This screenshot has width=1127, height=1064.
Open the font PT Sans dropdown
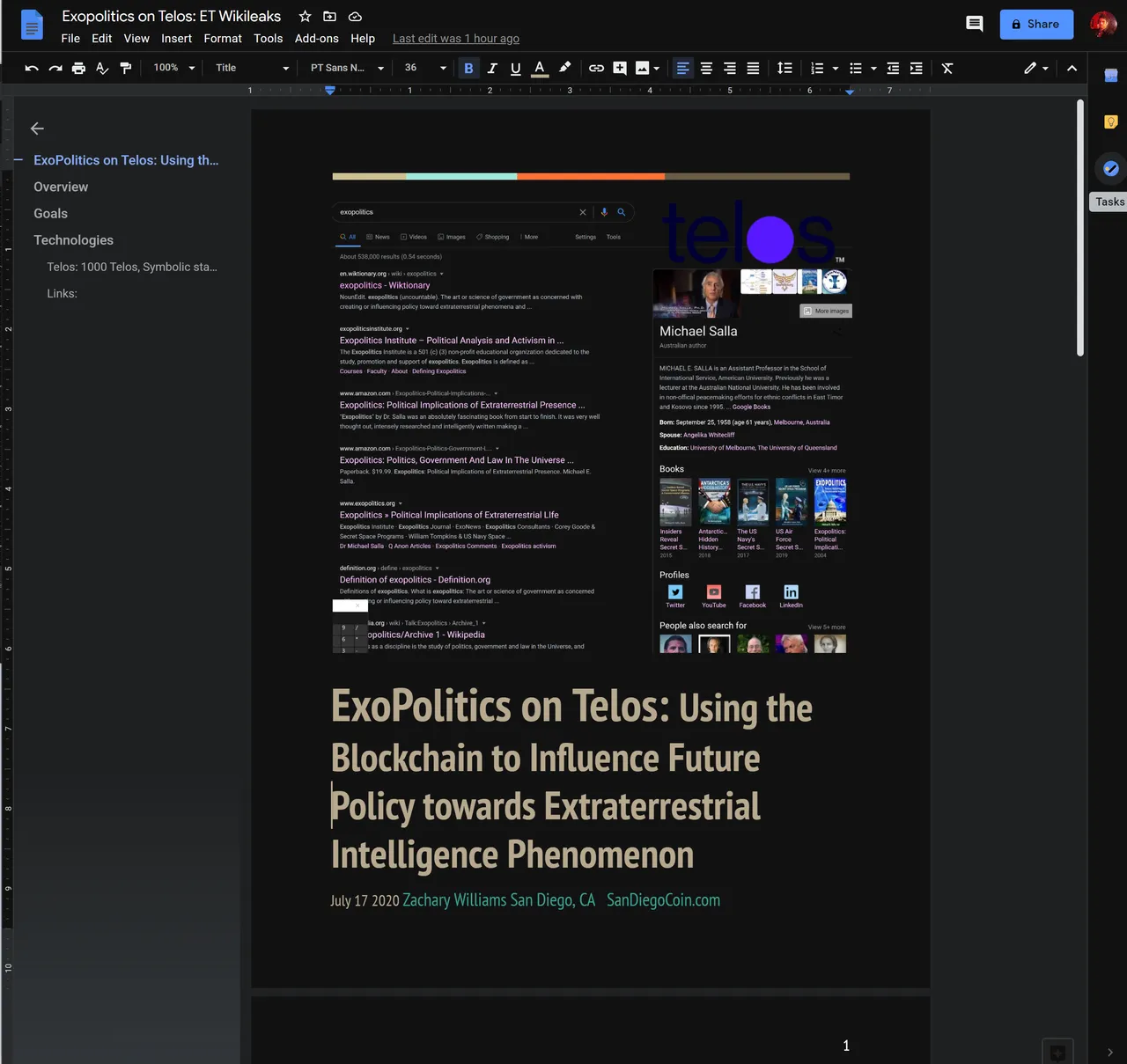pyautogui.click(x=347, y=68)
